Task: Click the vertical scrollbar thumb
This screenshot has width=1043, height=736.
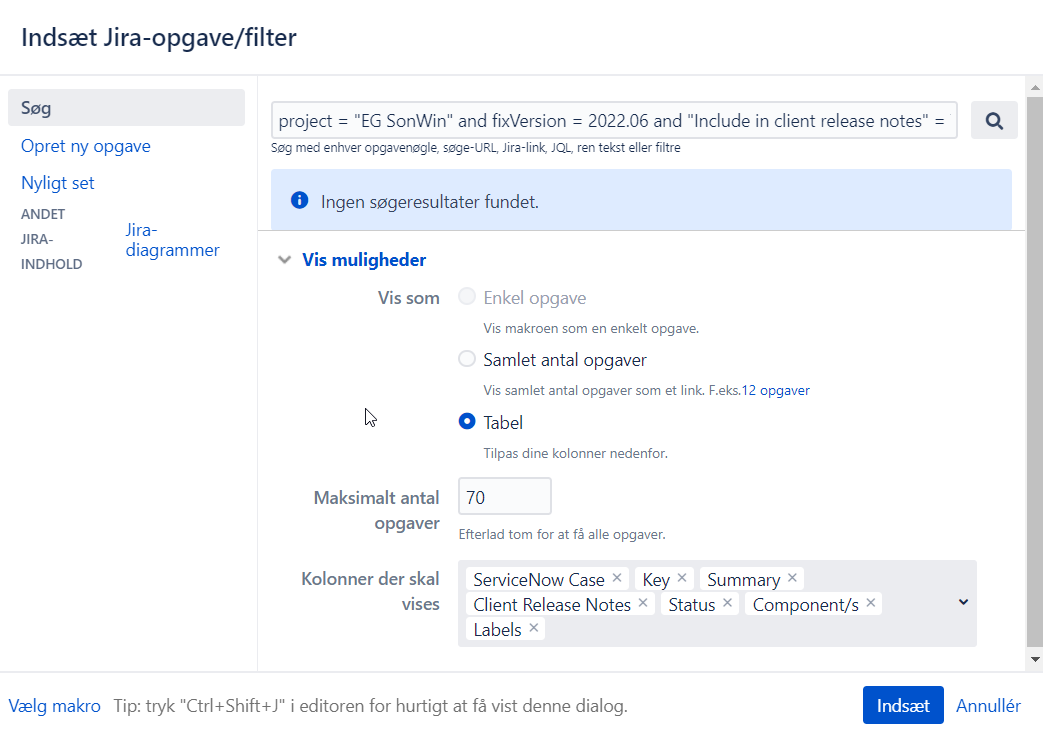Action: point(1034,371)
